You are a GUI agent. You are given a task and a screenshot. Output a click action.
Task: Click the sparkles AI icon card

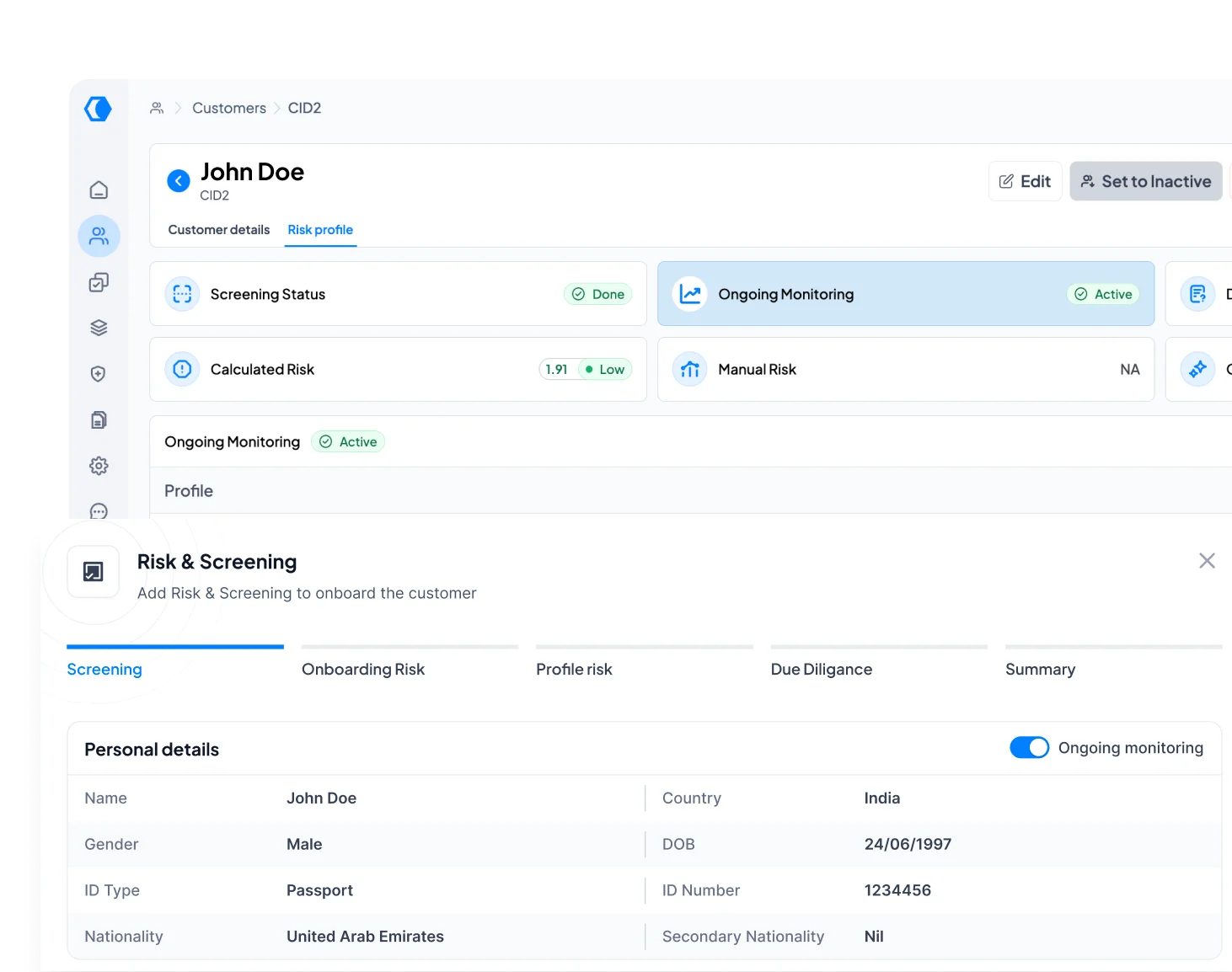coord(1197,369)
